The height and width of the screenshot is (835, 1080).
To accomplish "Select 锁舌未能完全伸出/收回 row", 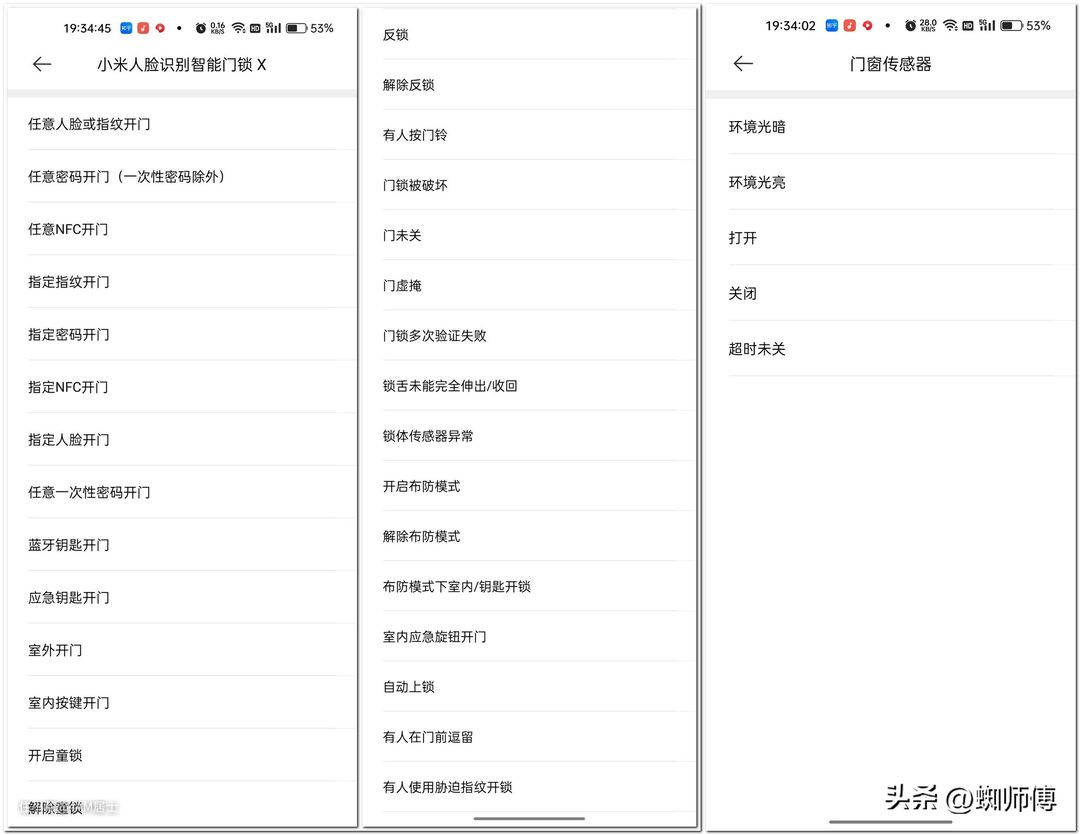I will coord(530,386).
